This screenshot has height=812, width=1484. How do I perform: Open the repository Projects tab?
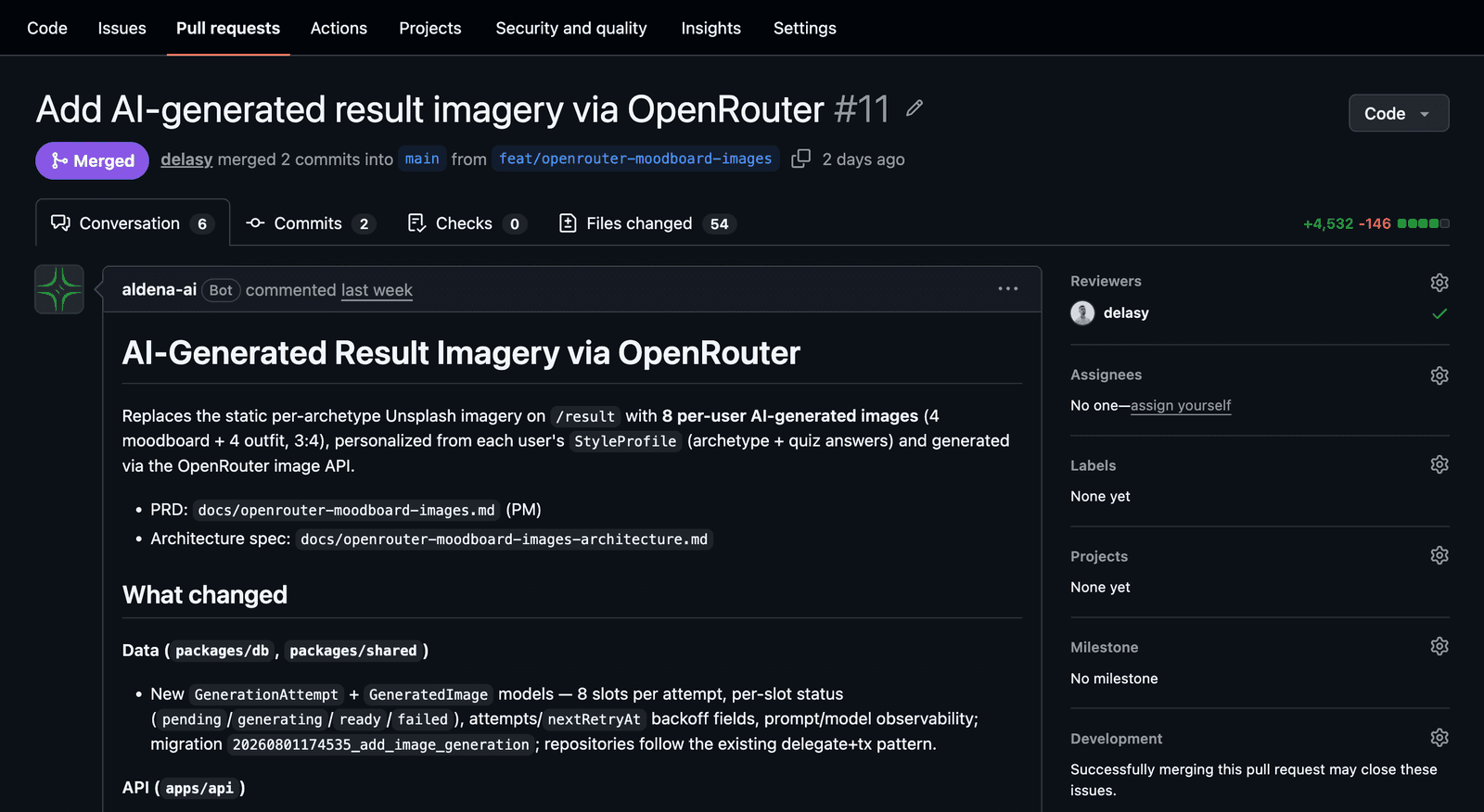(x=430, y=28)
